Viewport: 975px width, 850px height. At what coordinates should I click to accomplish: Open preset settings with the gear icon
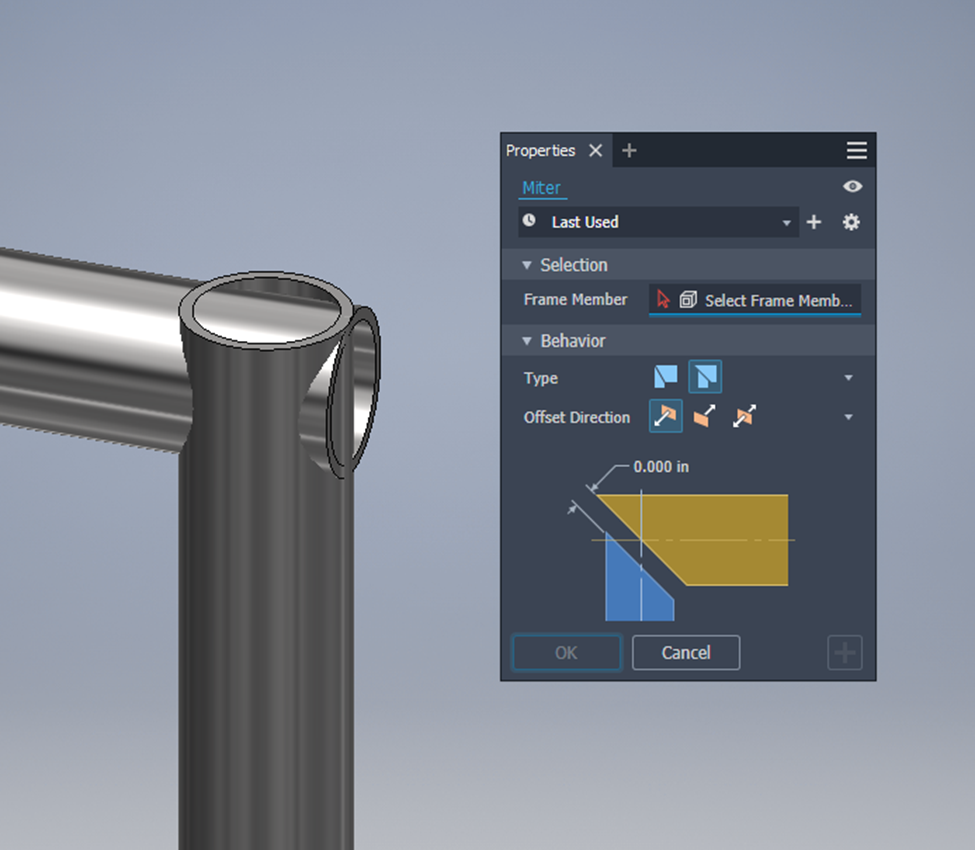click(851, 222)
